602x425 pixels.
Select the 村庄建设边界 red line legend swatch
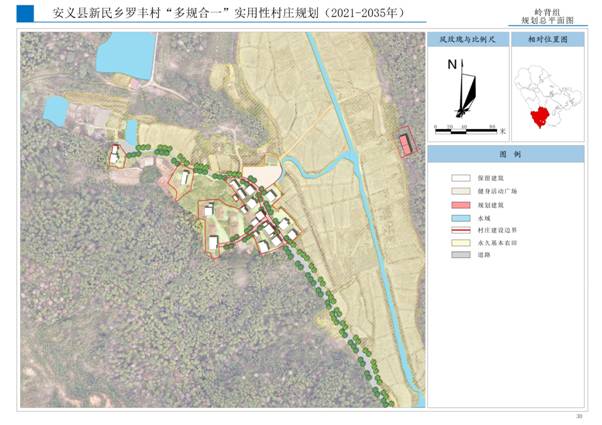pos(463,229)
